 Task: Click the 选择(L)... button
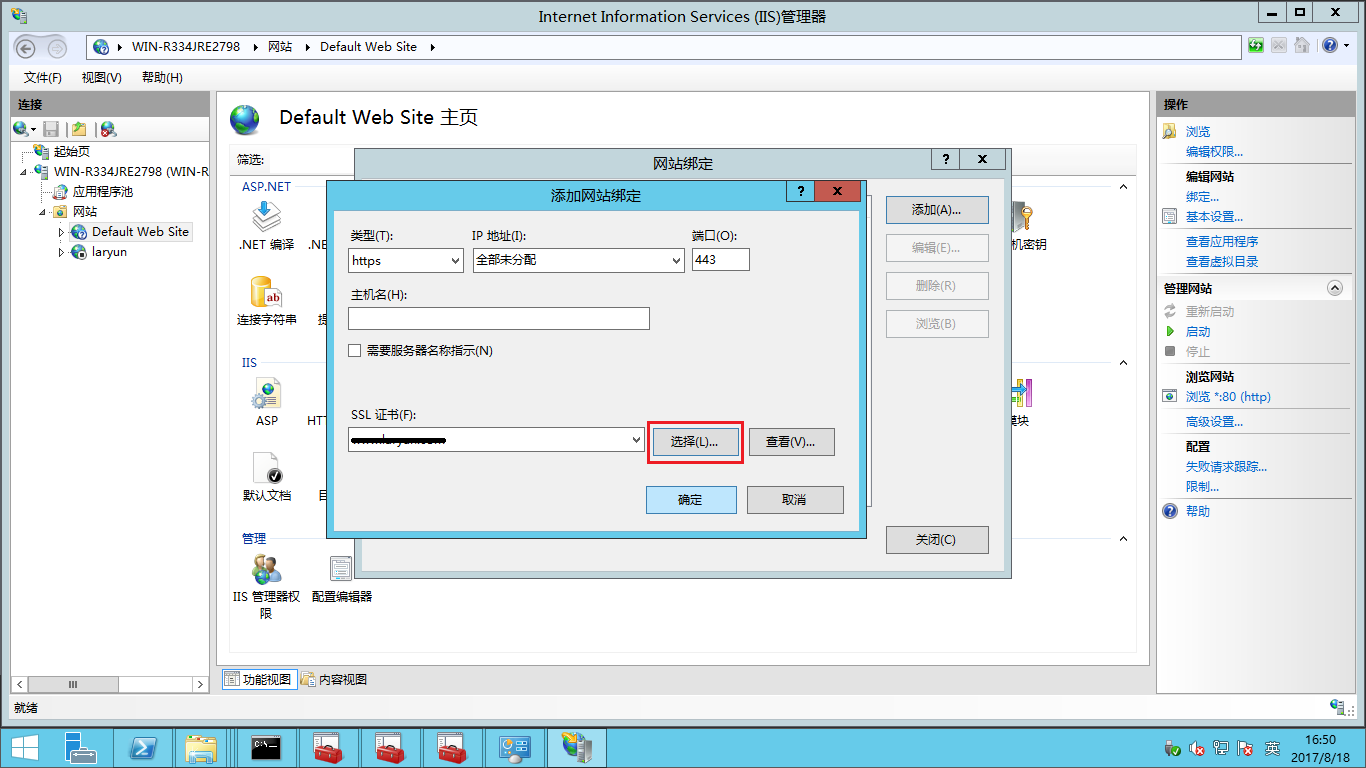(x=695, y=442)
